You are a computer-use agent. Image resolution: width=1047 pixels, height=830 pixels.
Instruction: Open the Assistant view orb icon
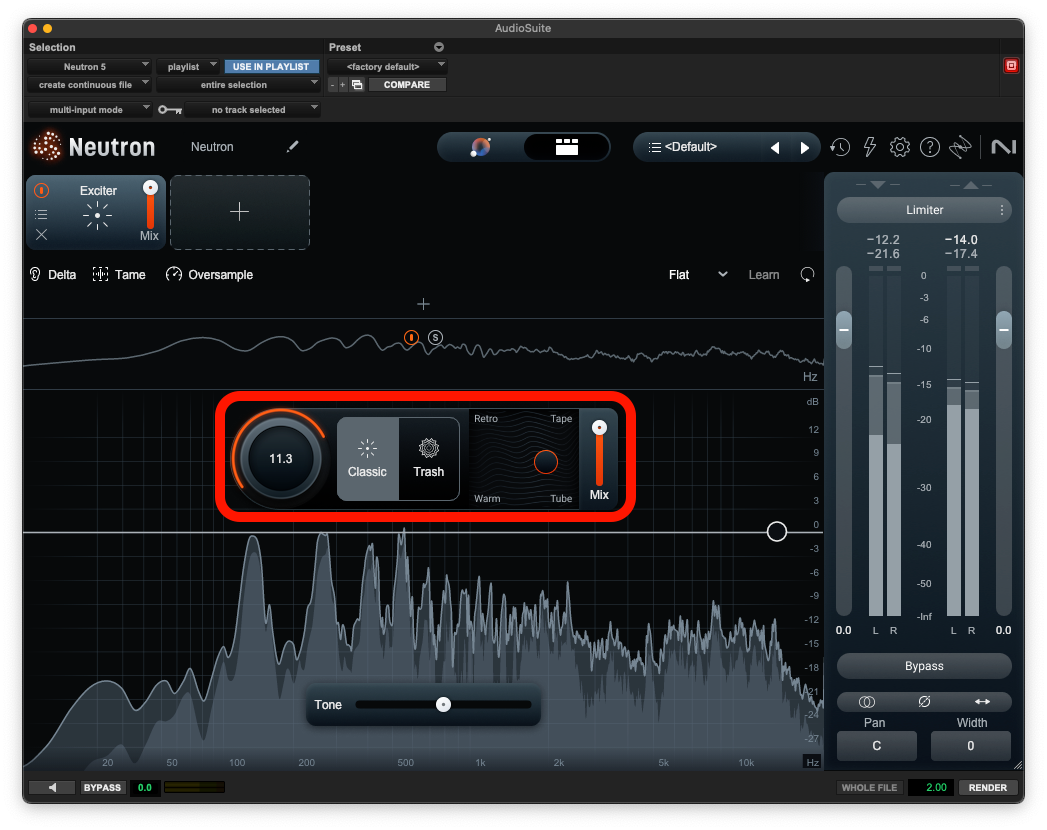[x=481, y=147]
